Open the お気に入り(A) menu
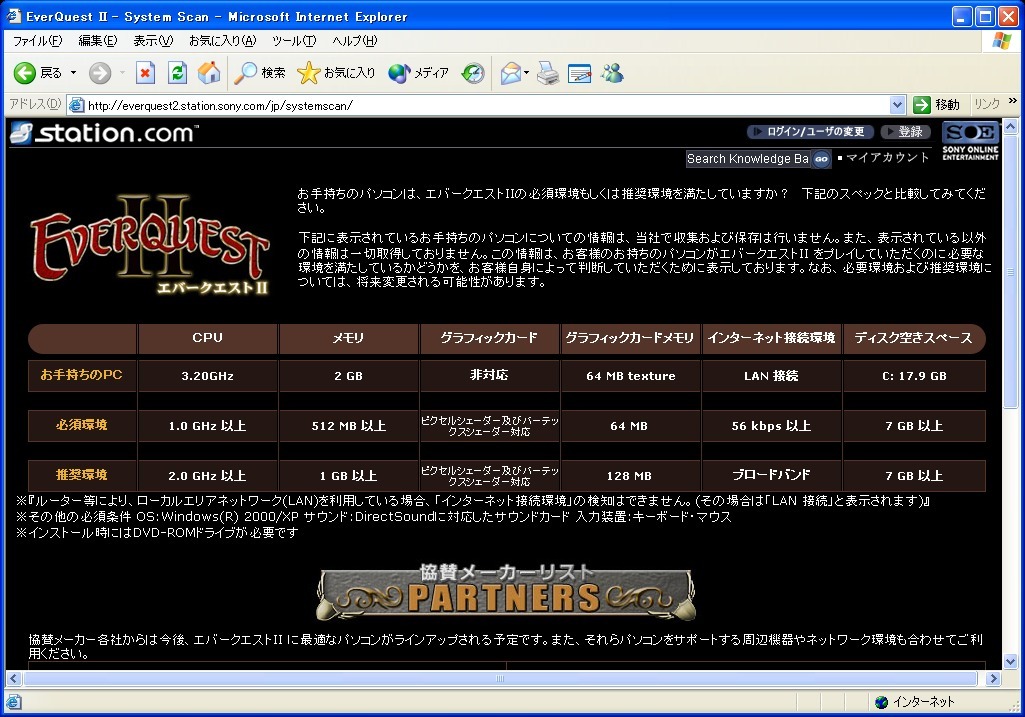This screenshot has width=1025, height=717. (x=222, y=41)
